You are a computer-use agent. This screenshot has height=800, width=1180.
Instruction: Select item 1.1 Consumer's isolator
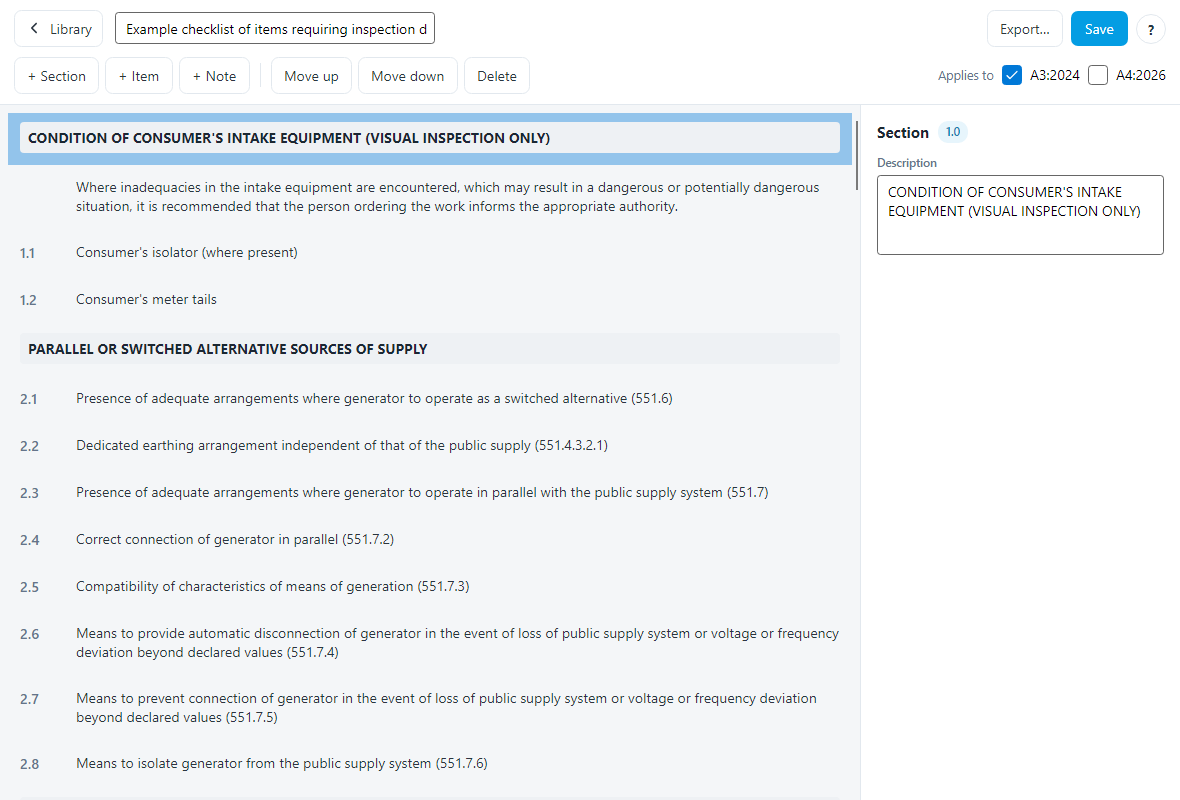tap(430, 253)
